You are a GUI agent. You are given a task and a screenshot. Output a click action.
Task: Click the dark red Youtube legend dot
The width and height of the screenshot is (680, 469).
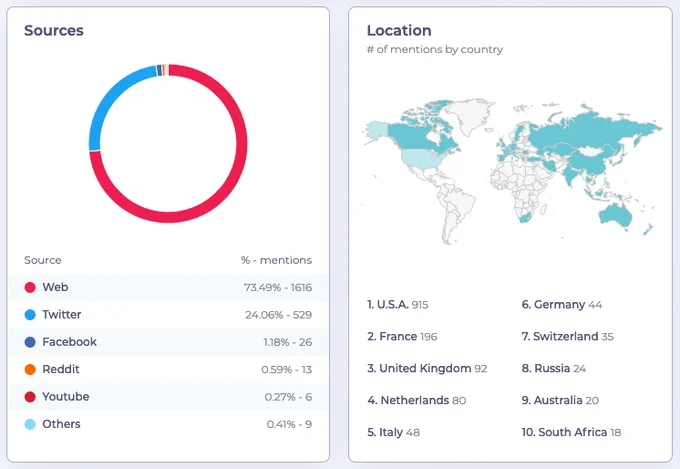point(30,397)
